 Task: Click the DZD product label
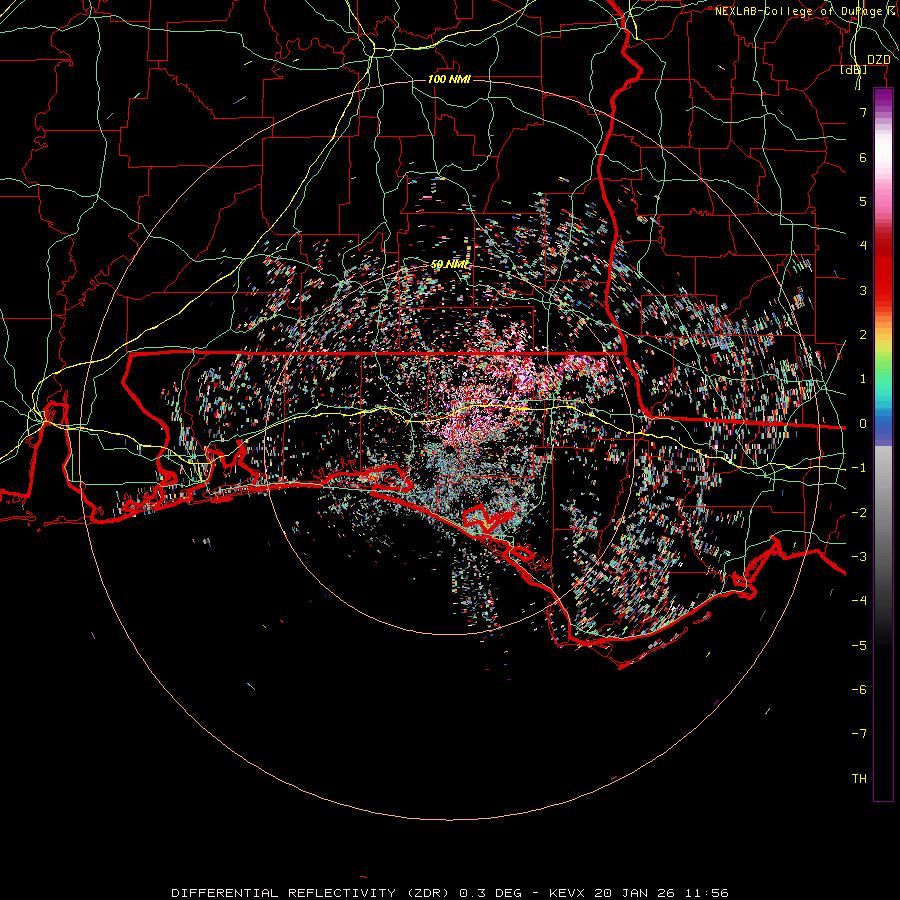click(878, 60)
